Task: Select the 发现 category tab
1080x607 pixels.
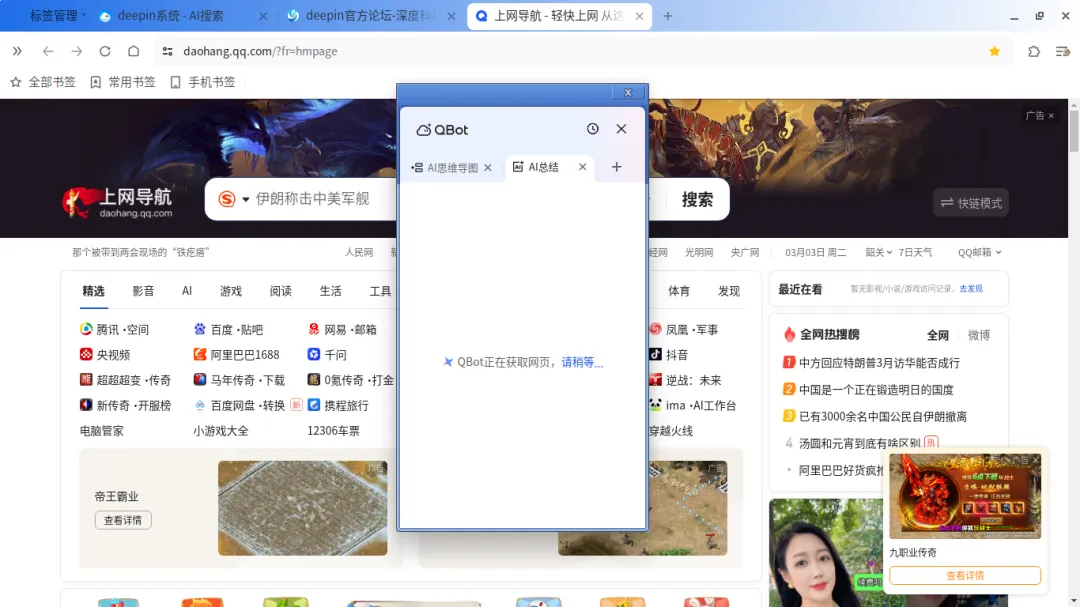Action: [x=729, y=291]
